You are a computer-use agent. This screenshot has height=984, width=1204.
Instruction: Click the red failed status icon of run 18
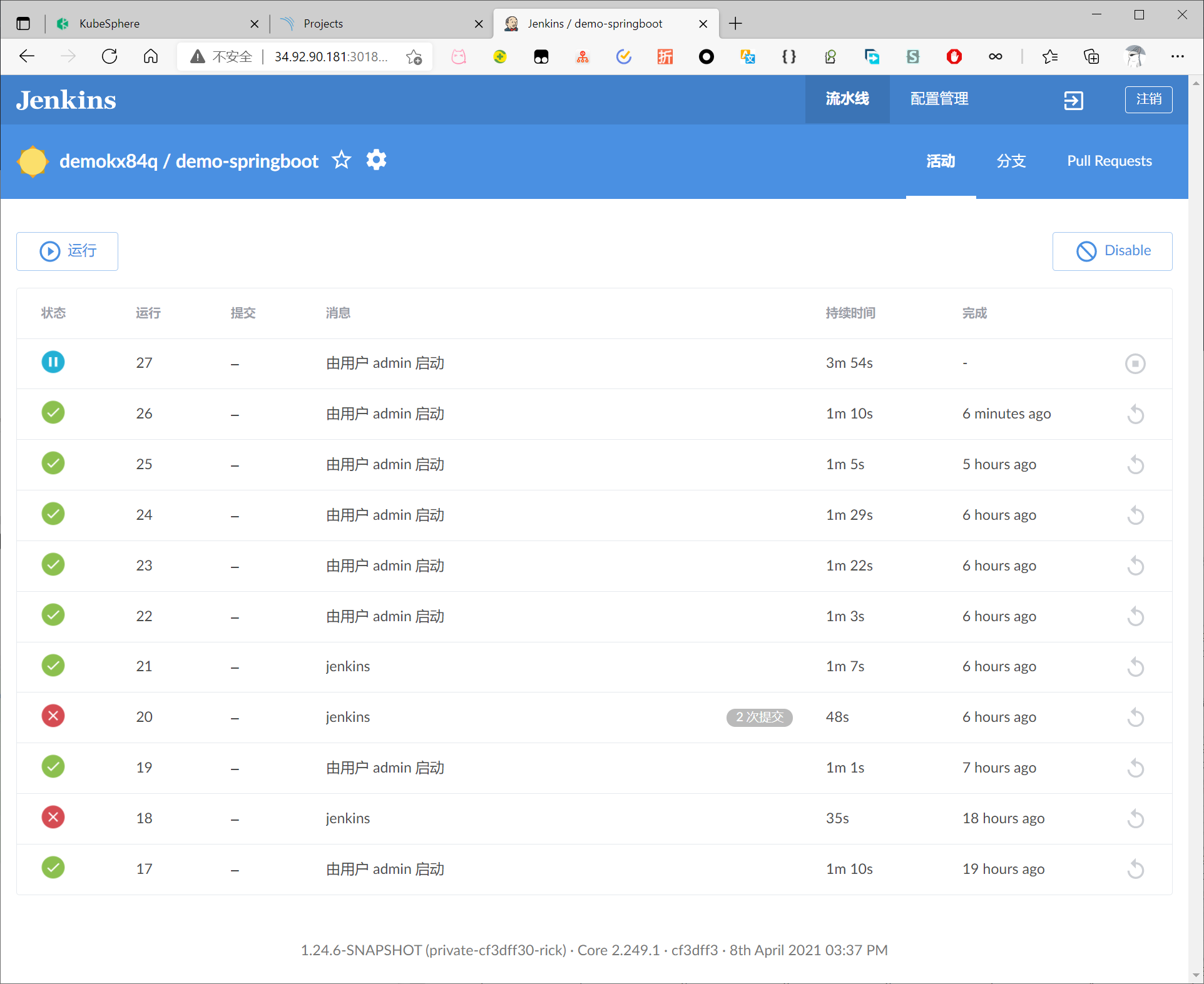[53, 818]
